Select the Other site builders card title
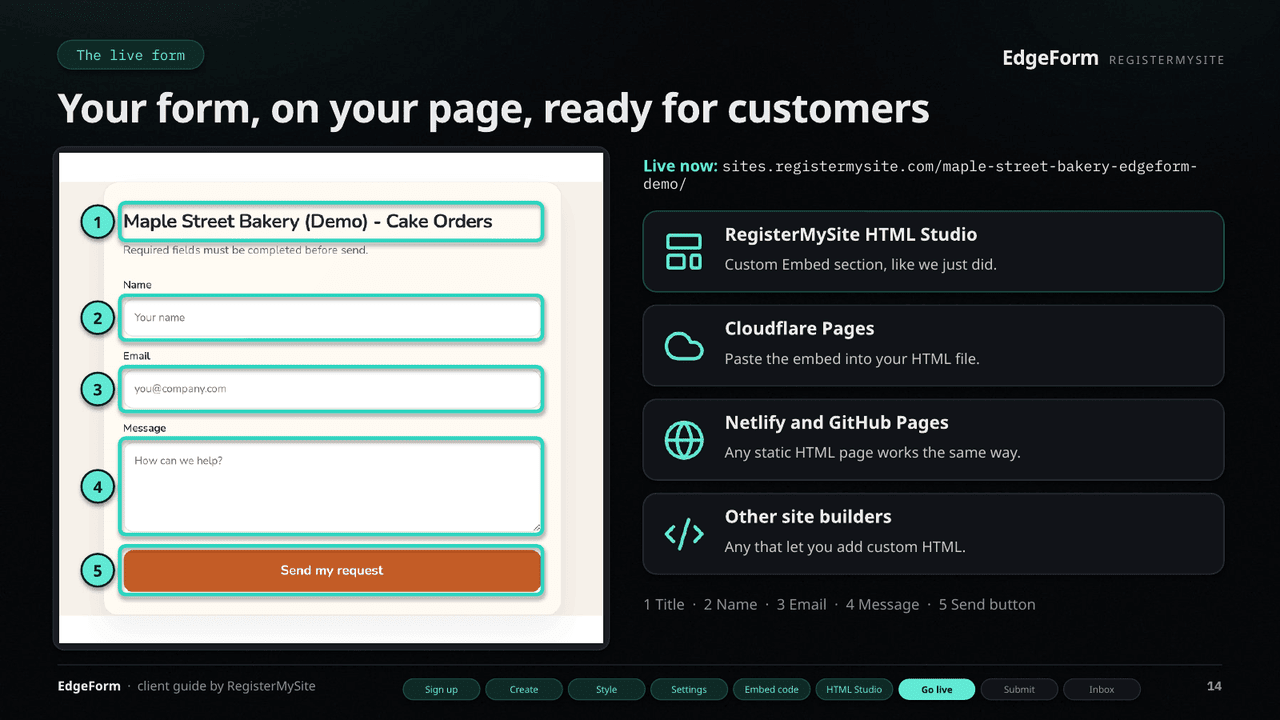The width and height of the screenshot is (1280, 720). pyautogui.click(x=808, y=517)
